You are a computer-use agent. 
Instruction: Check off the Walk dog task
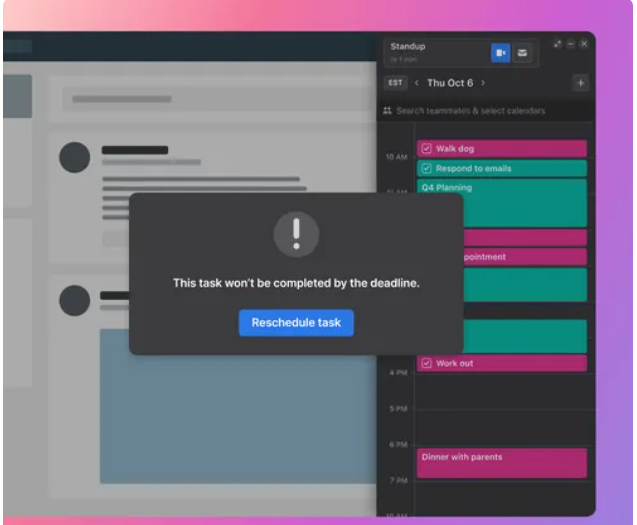(x=426, y=149)
